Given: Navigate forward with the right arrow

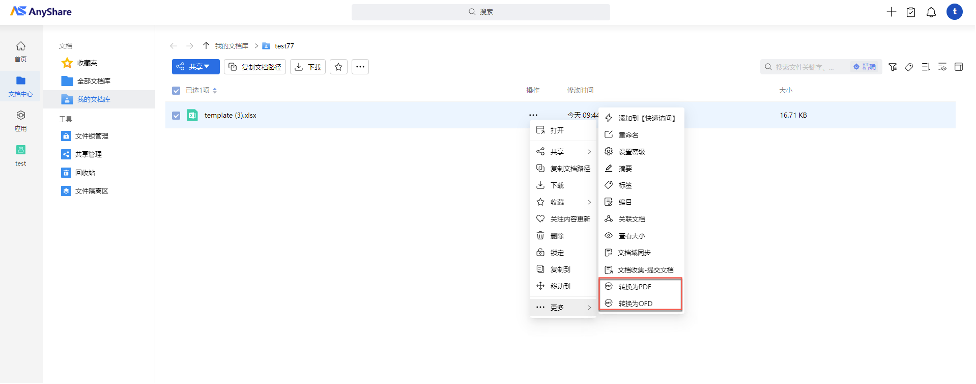Looking at the screenshot, I should point(190,46).
